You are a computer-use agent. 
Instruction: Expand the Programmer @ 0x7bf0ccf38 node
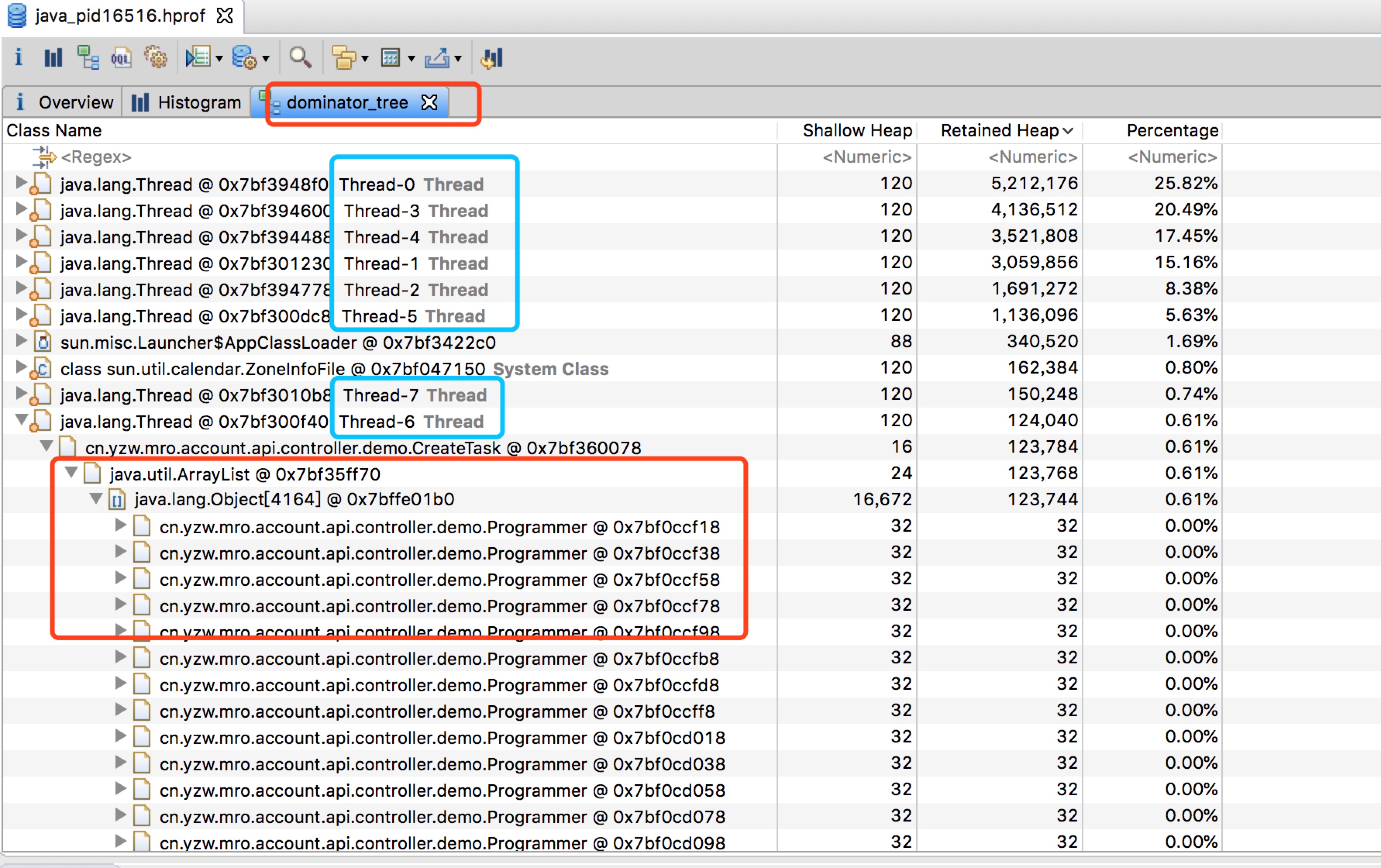(x=121, y=551)
